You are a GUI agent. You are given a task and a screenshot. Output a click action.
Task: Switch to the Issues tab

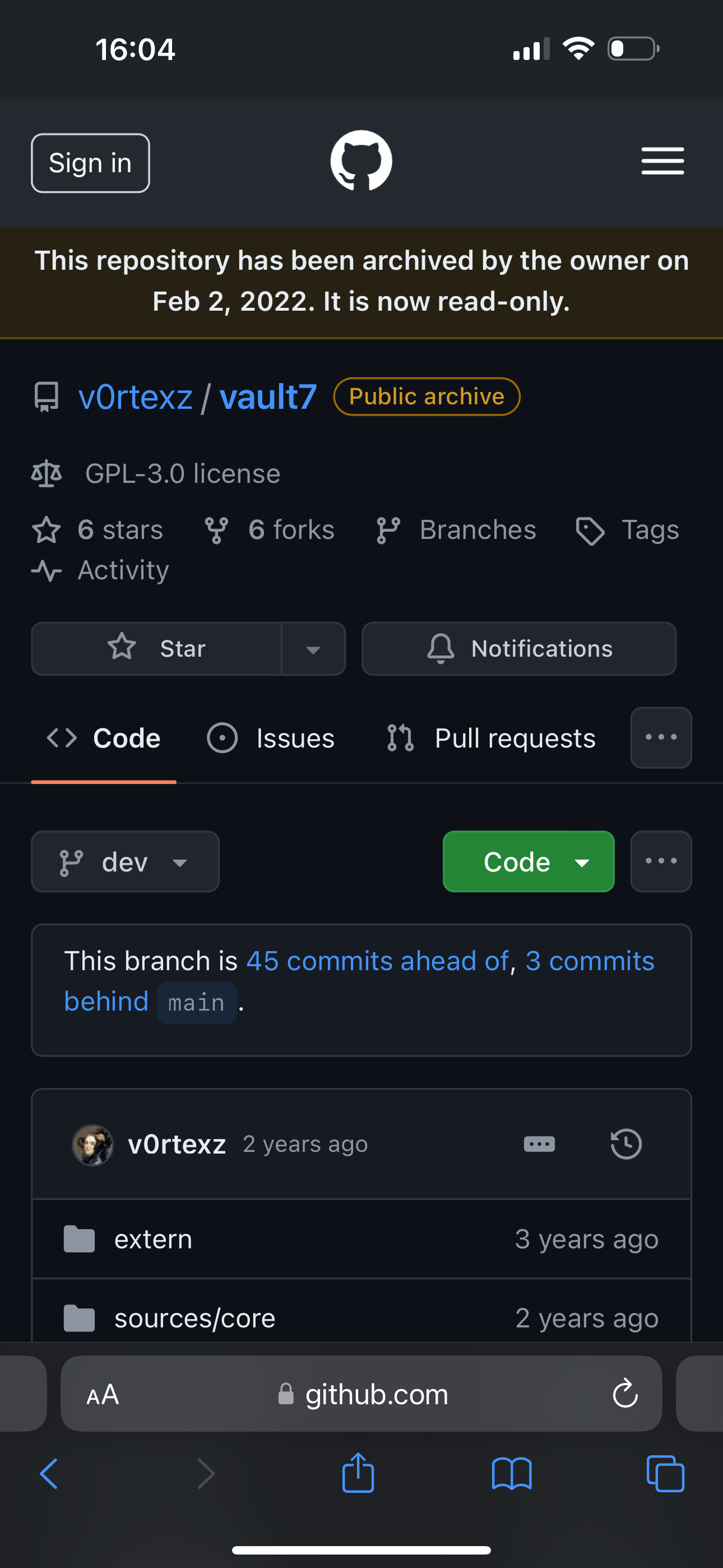[271, 739]
